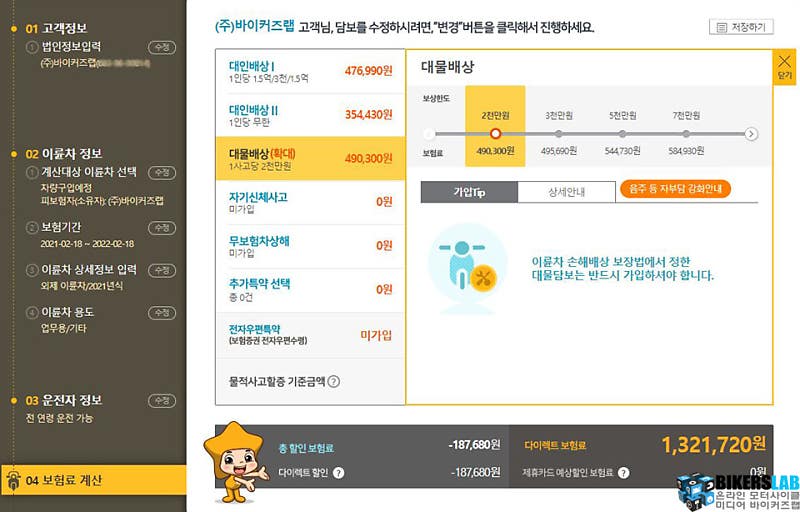Choose the 5천만원 coverage limit option
The height and width of the screenshot is (512, 800).
pos(622,133)
